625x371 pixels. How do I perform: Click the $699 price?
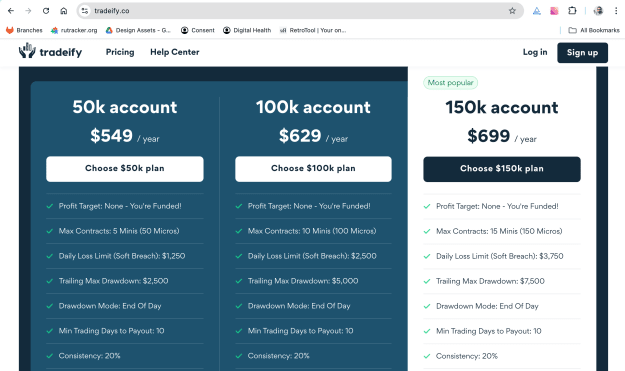[x=489, y=136]
